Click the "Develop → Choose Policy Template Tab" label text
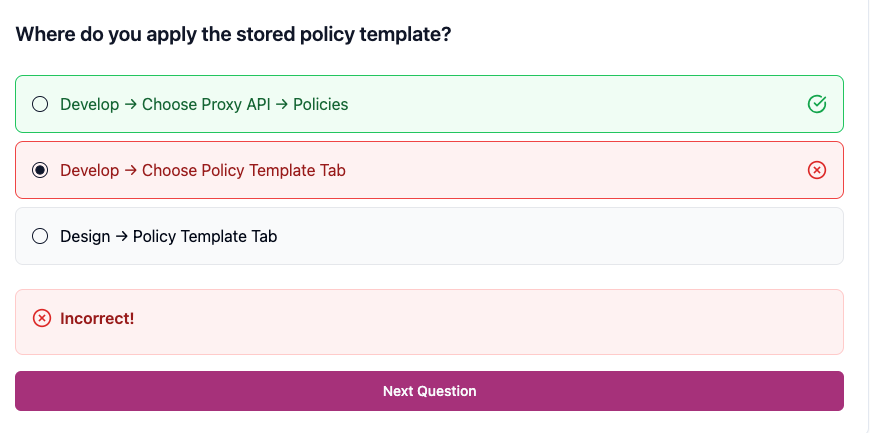 pos(202,170)
